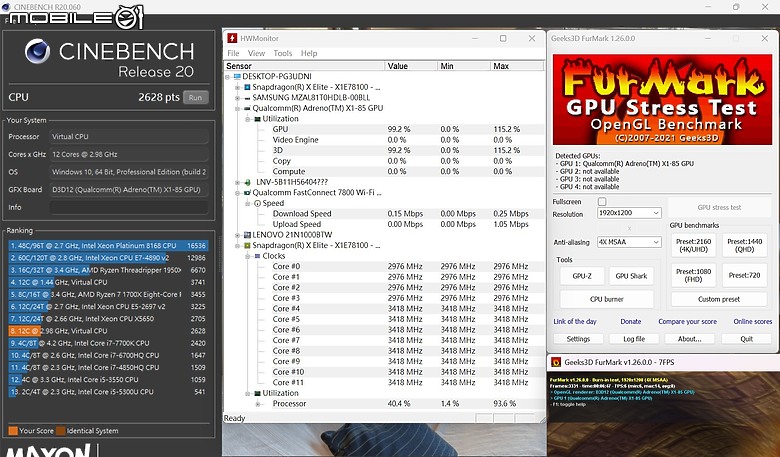
Task: Enable the FurMark Fullscreen checkbox
Action: pyautogui.click(x=602, y=201)
